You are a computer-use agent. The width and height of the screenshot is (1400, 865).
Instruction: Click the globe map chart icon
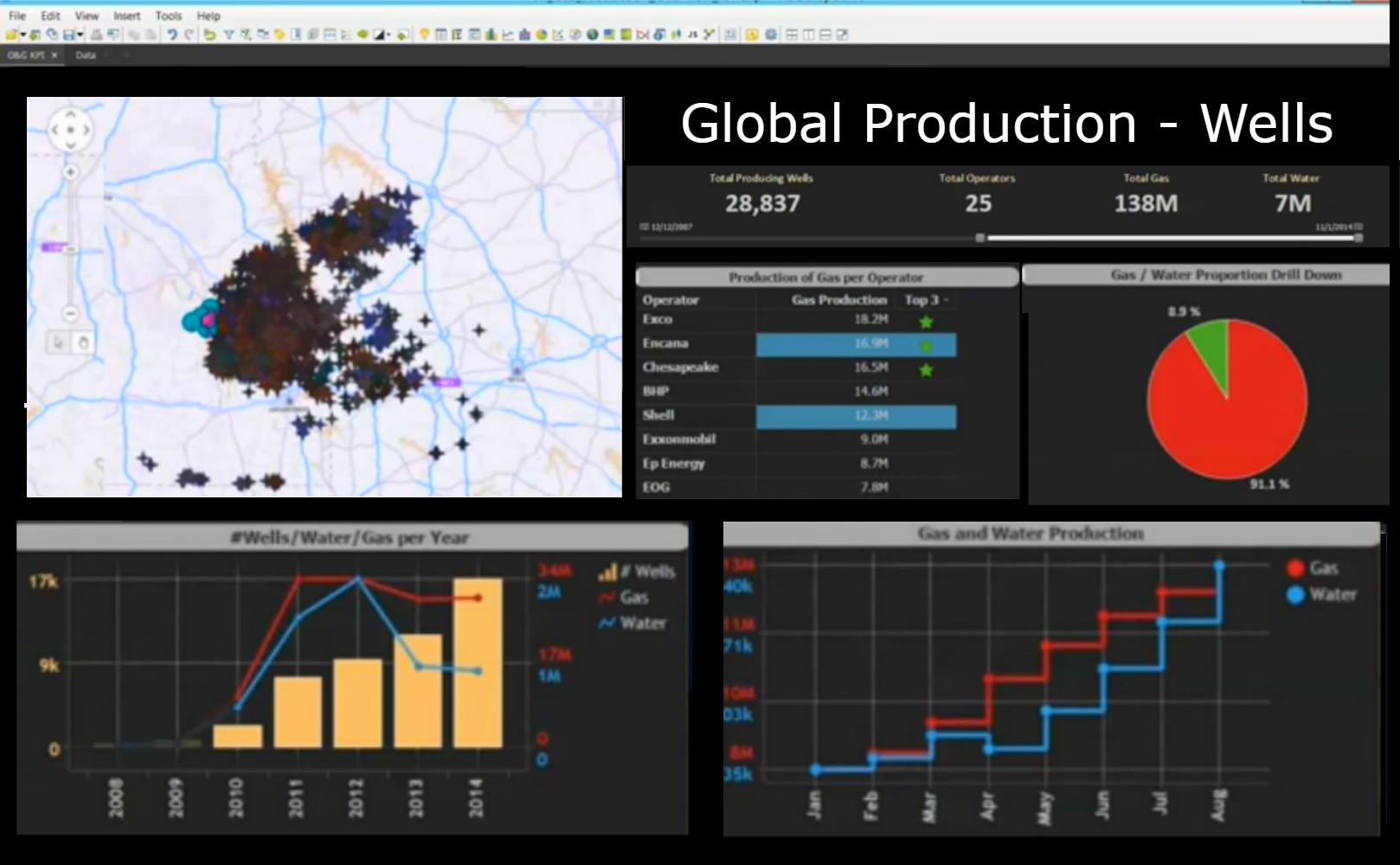(x=592, y=35)
